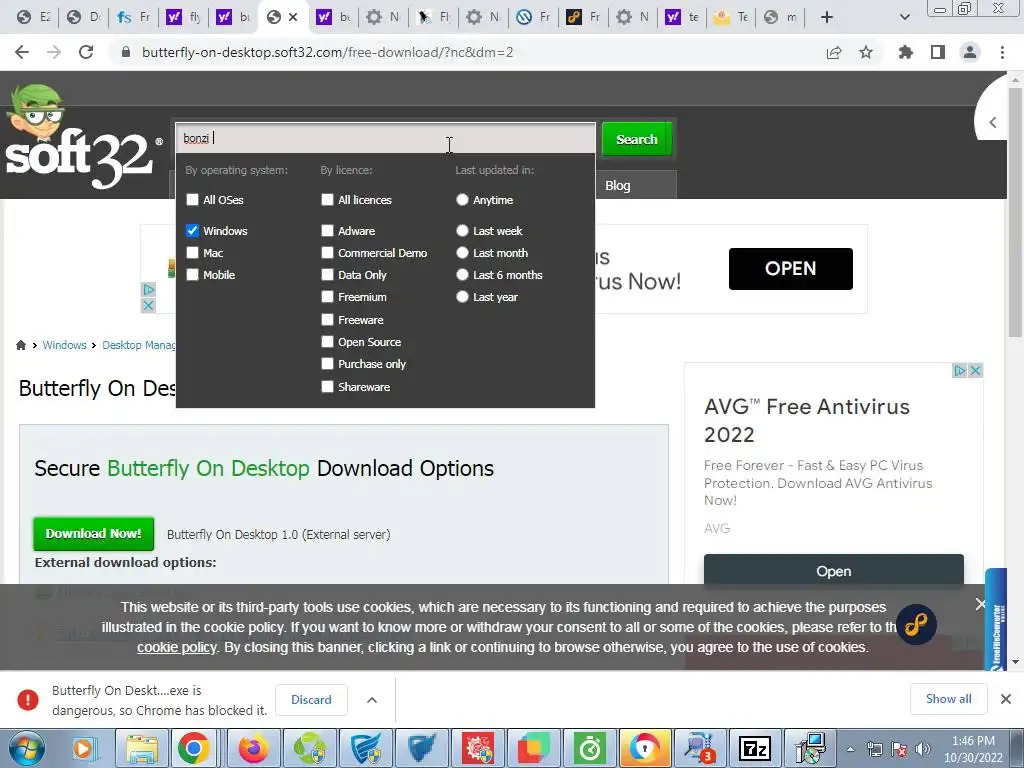
Task: Check the All licences checkbox
Action: coord(328,200)
